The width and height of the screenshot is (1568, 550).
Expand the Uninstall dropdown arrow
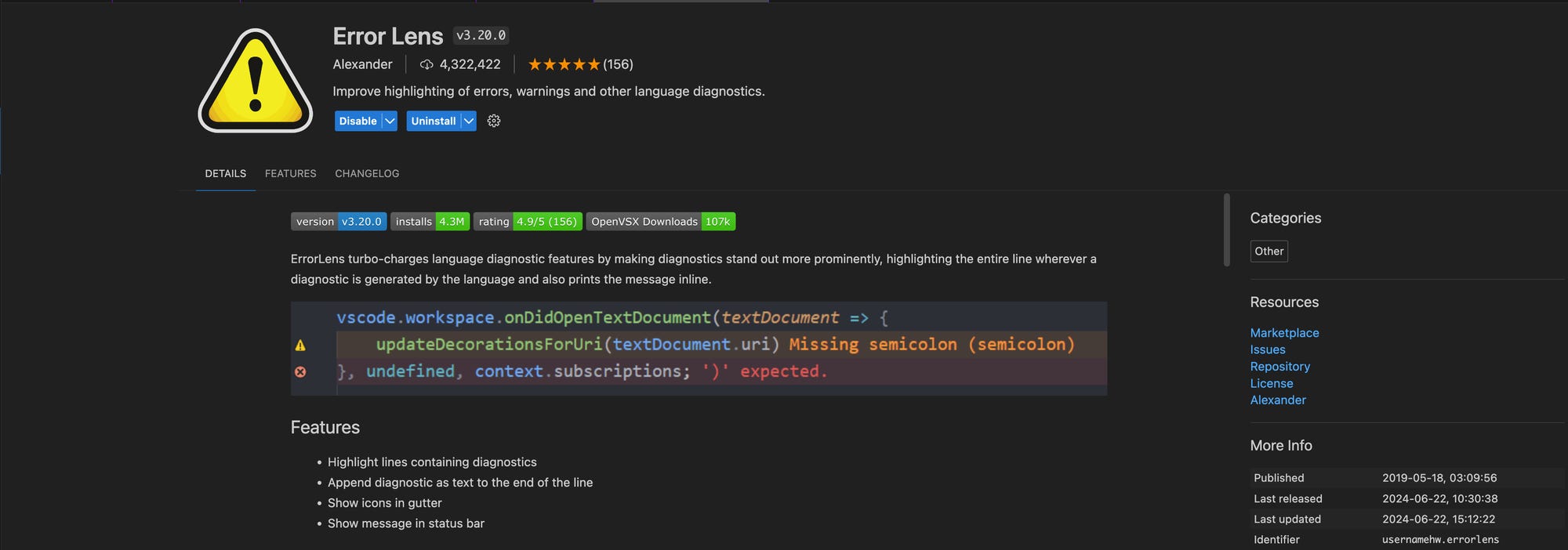pyautogui.click(x=469, y=121)
